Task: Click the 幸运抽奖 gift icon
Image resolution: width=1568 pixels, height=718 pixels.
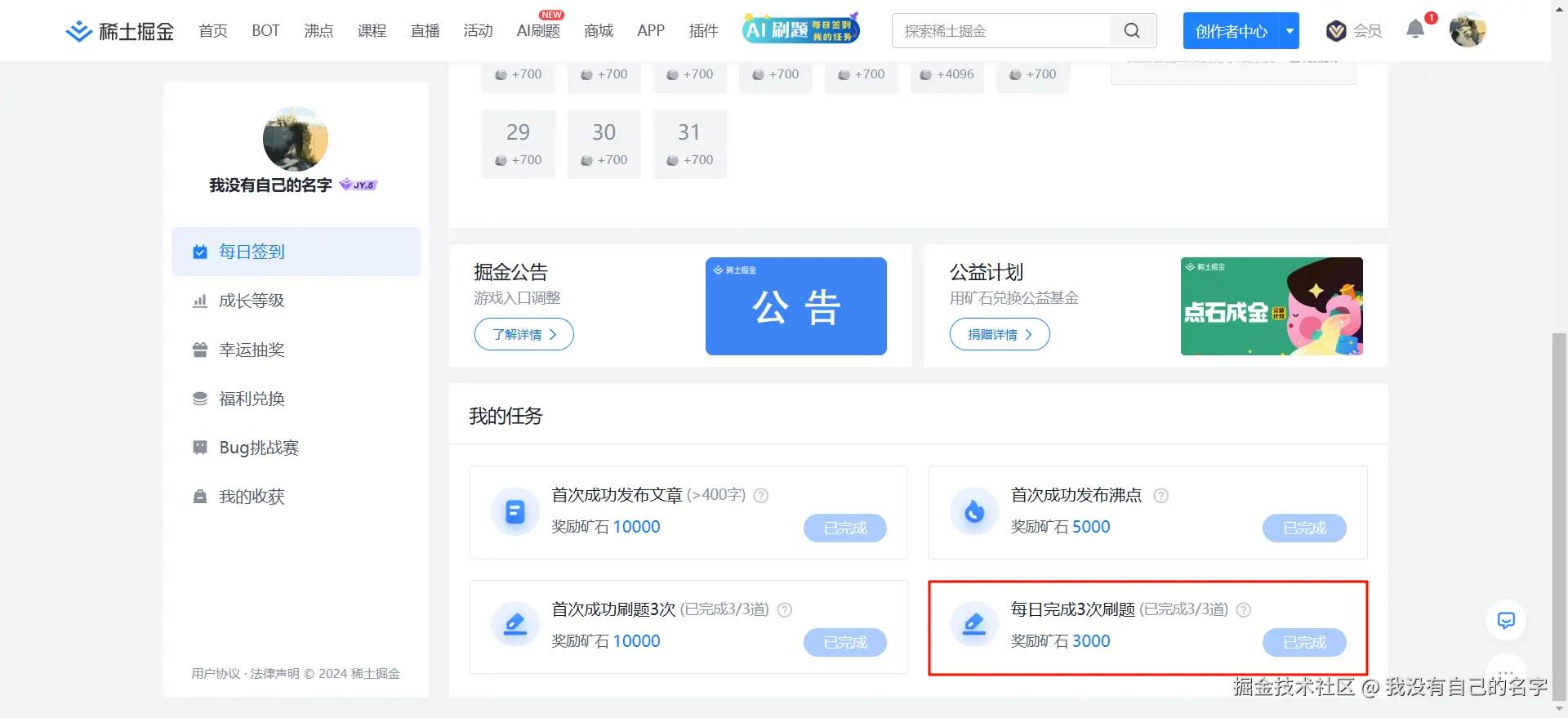Action: coord(200,350)
